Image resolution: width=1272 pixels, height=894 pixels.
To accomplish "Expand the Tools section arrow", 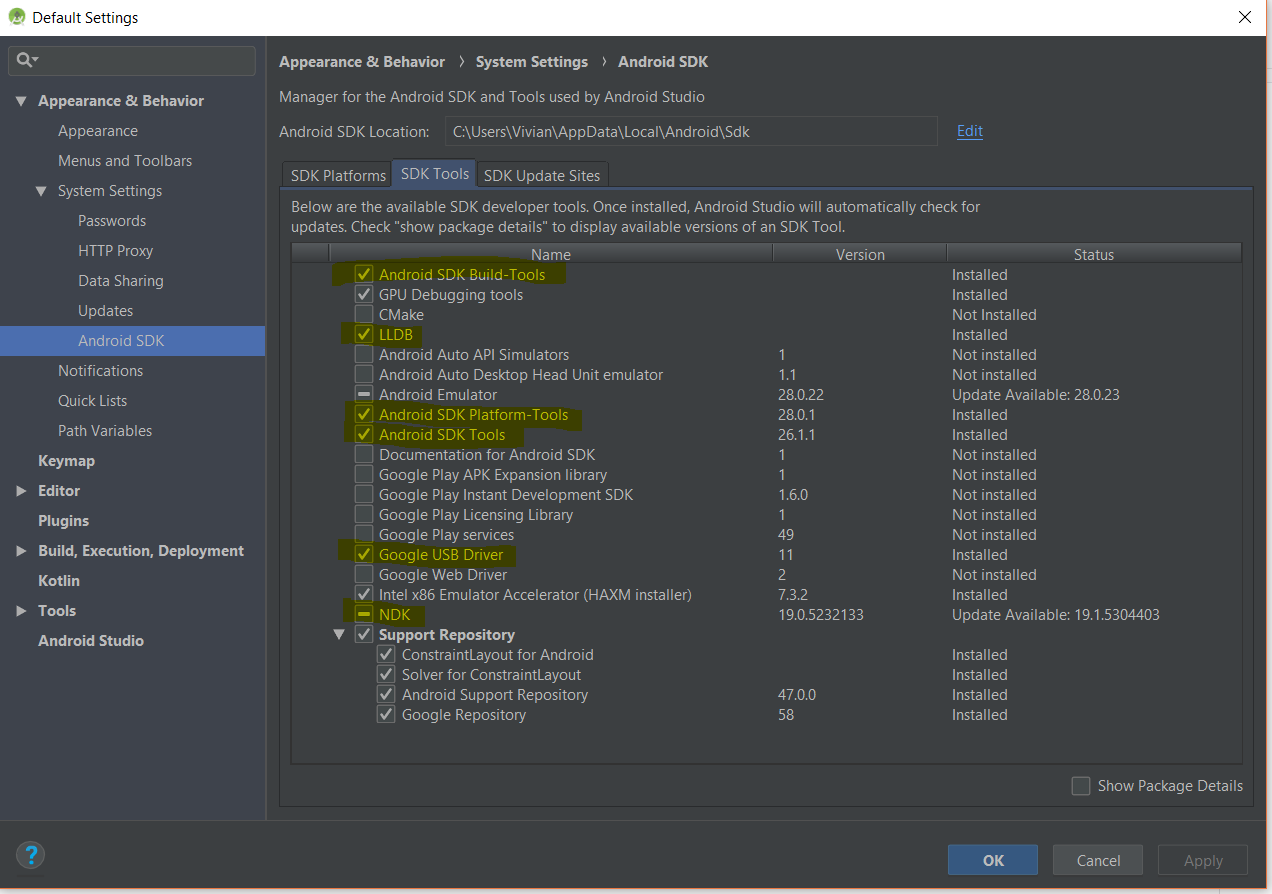I will pos(21,611).
